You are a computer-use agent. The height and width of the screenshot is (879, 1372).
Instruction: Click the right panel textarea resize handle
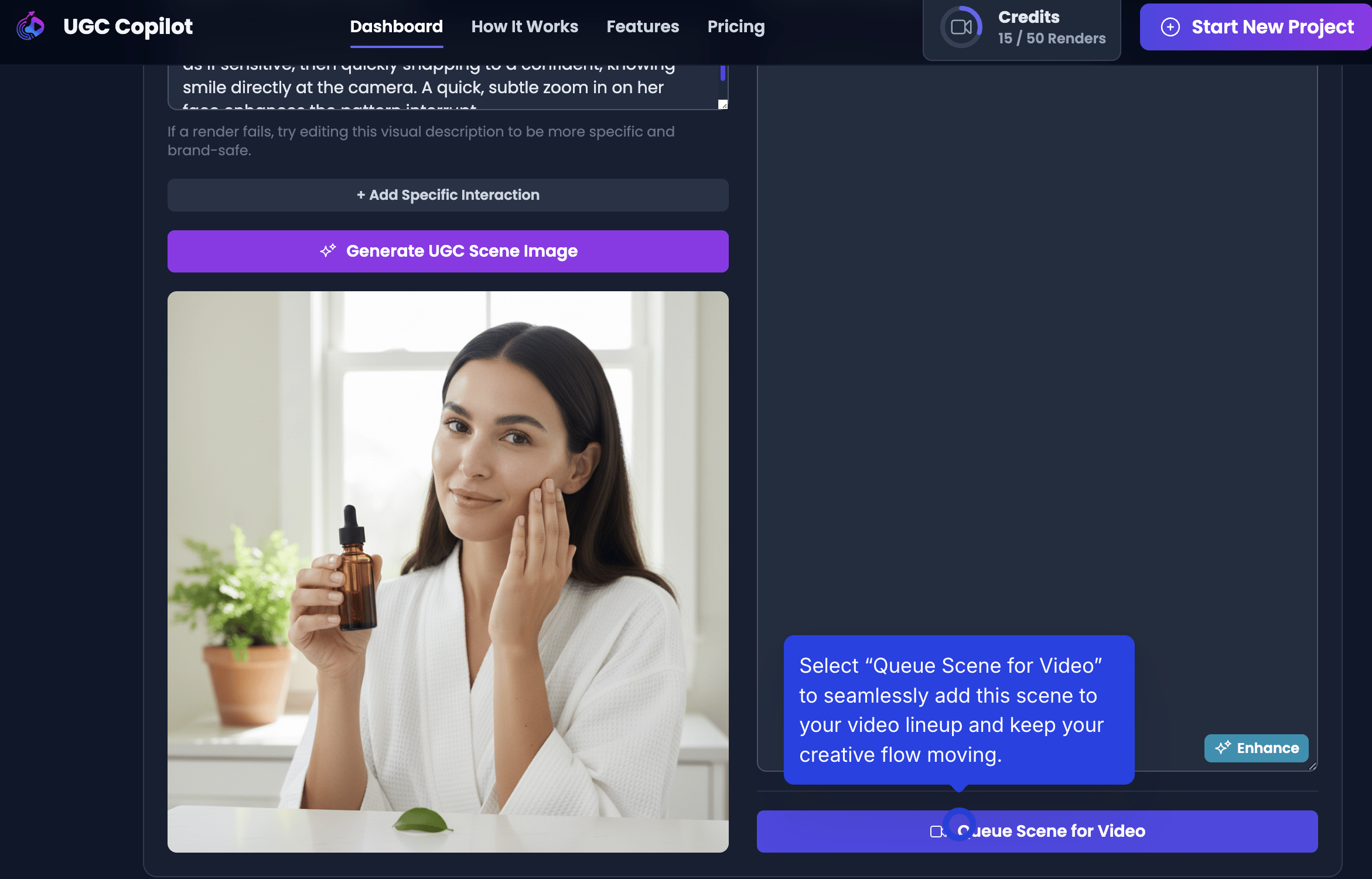(1312, 766)
